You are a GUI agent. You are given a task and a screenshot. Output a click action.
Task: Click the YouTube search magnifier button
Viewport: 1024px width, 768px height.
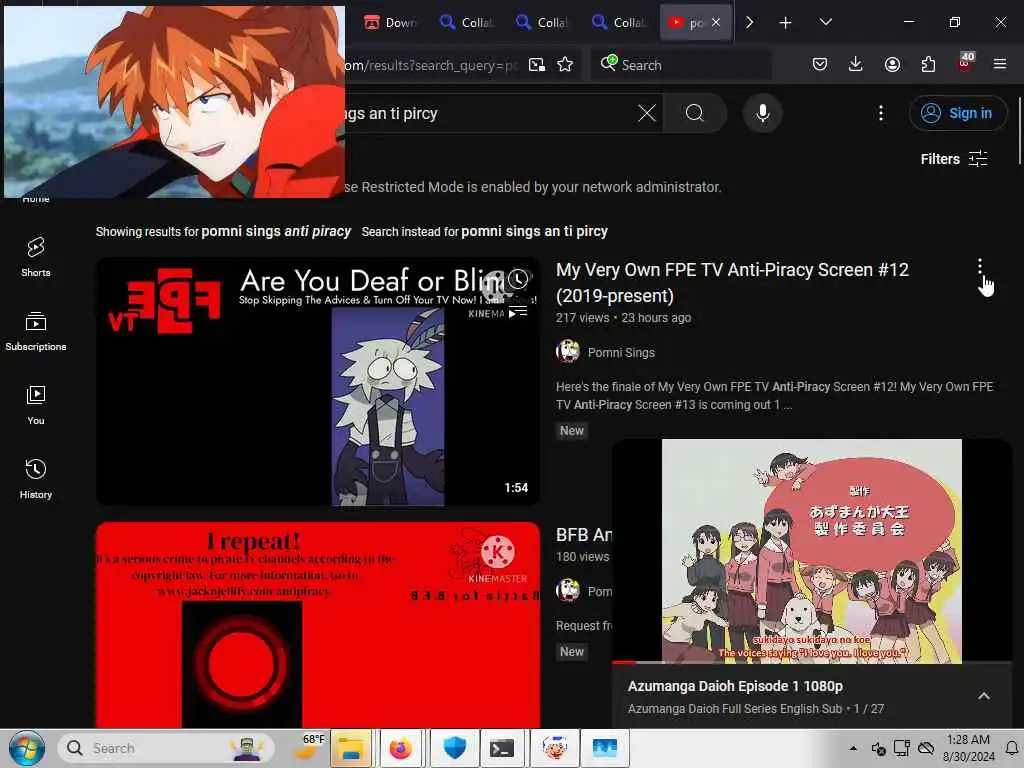695,113
